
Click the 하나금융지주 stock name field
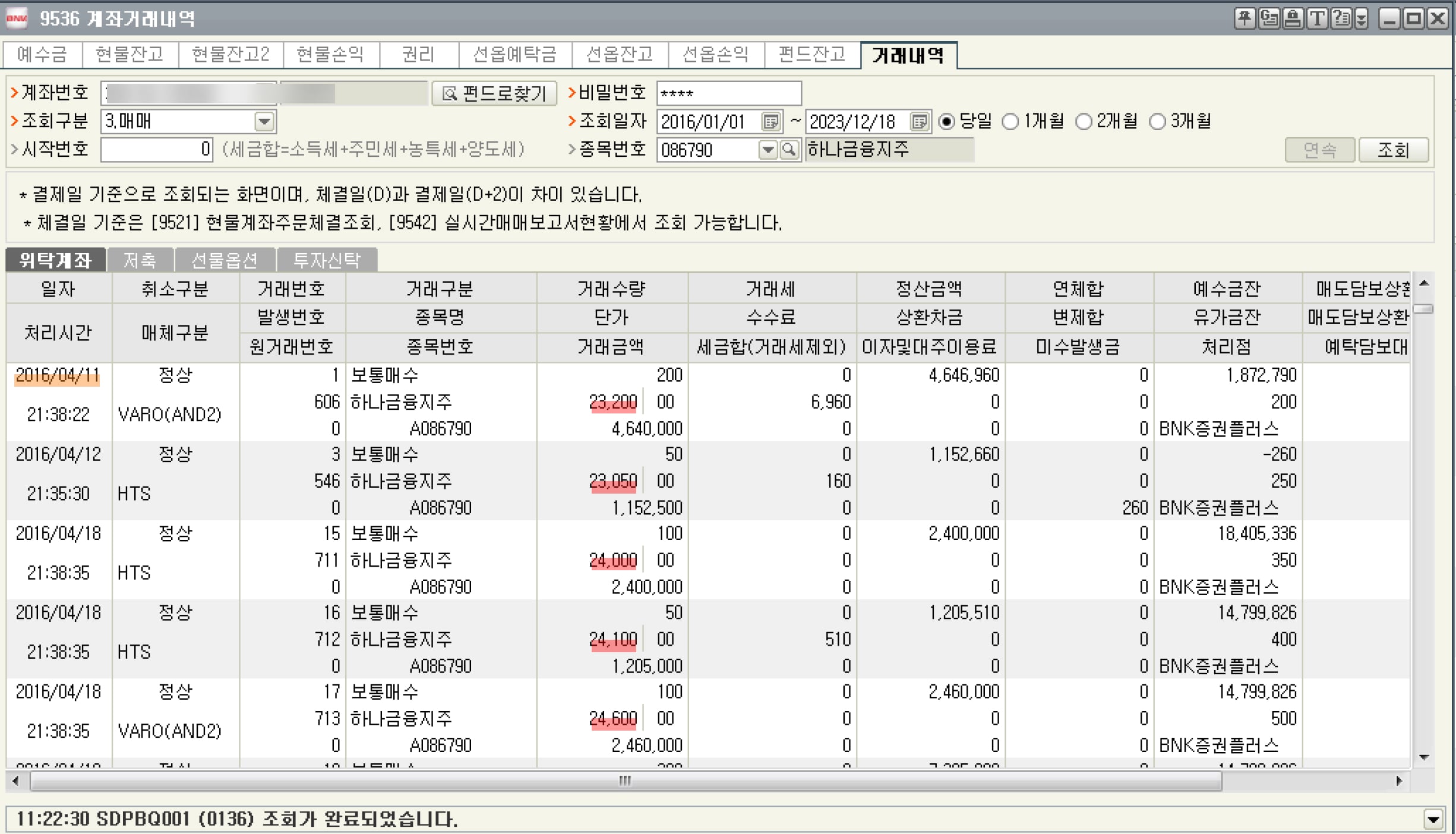[x=889, y=149]
